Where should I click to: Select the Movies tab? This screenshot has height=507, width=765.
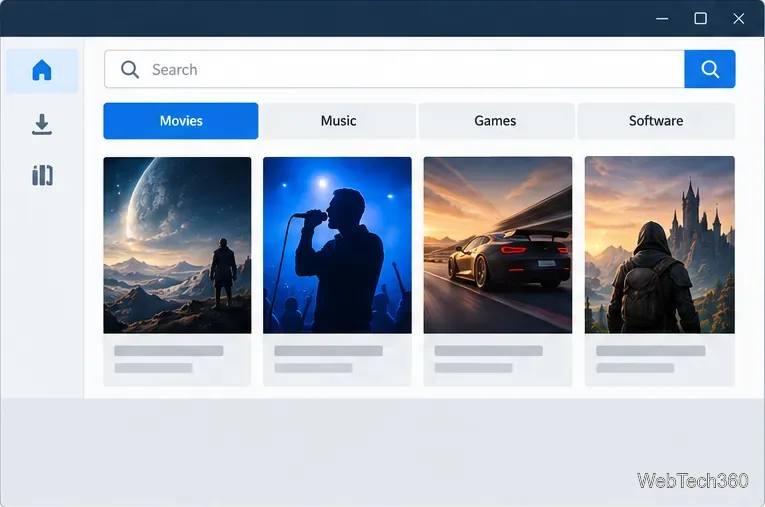181,121
